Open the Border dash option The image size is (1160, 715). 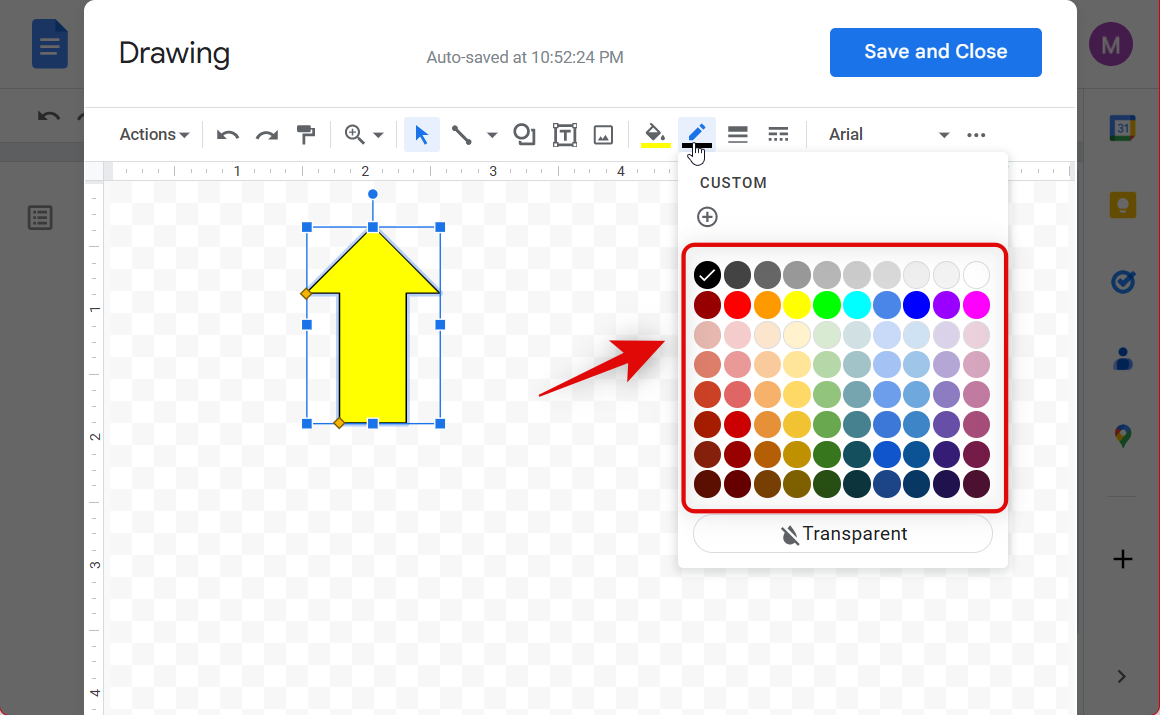[778, 134]
